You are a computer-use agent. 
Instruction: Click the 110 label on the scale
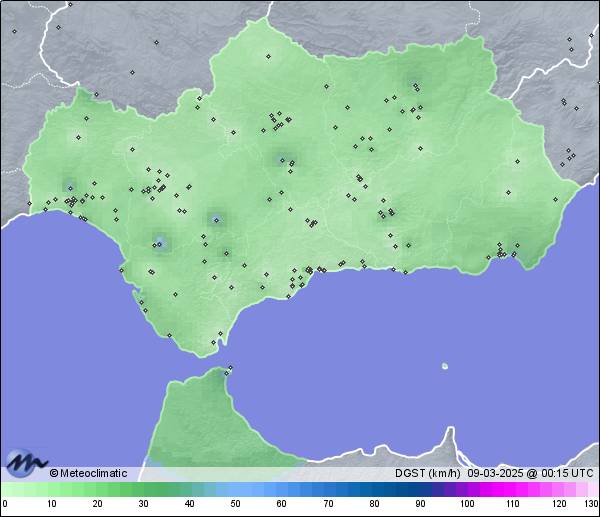(513, 504)
